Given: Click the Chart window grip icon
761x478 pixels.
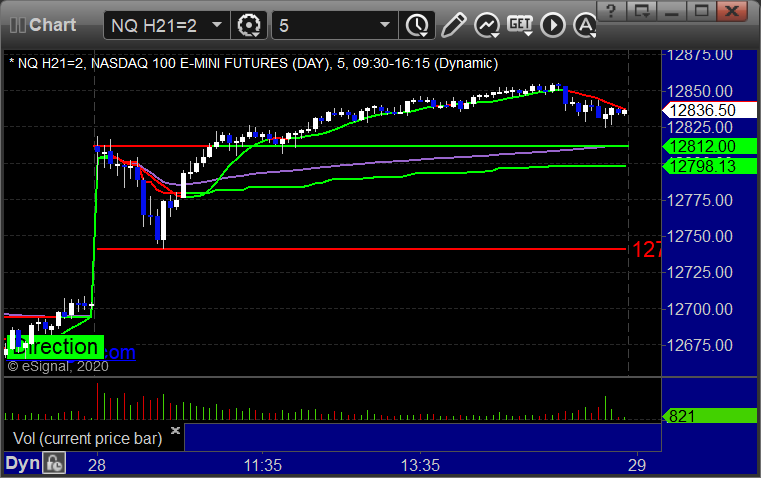Looking at the screenshot, I should click(17, 25).
